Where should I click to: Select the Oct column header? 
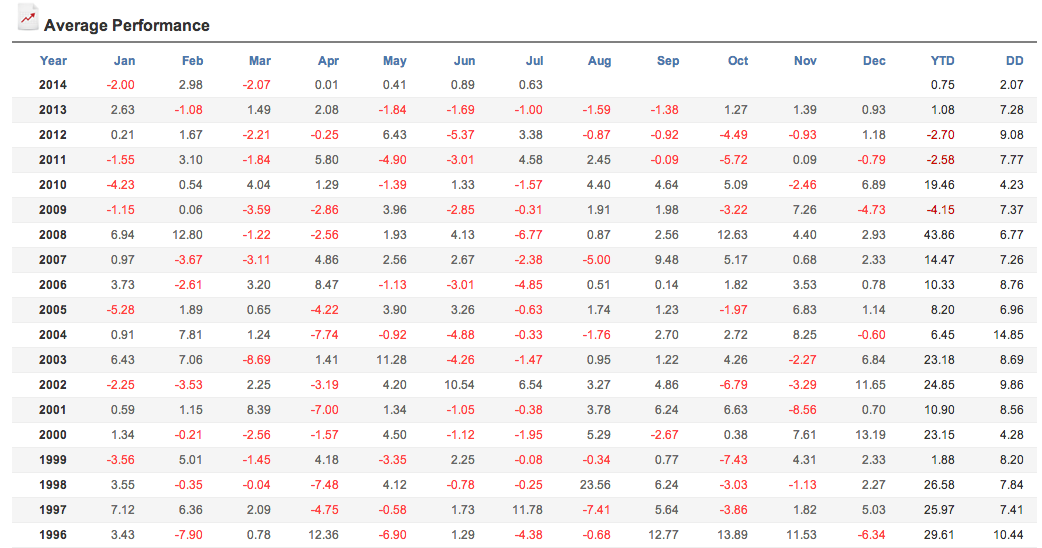click(738, 60)
